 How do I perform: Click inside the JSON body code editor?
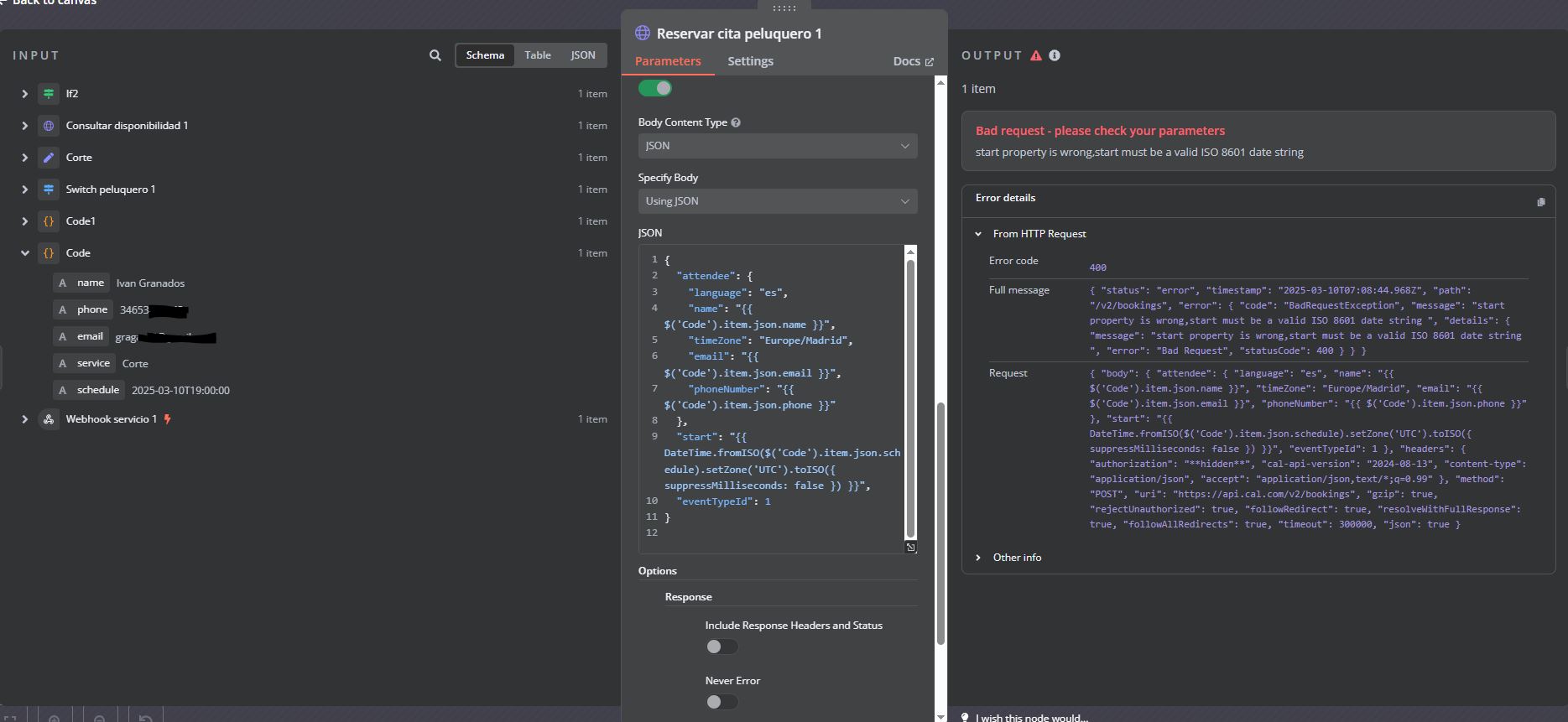778,398
